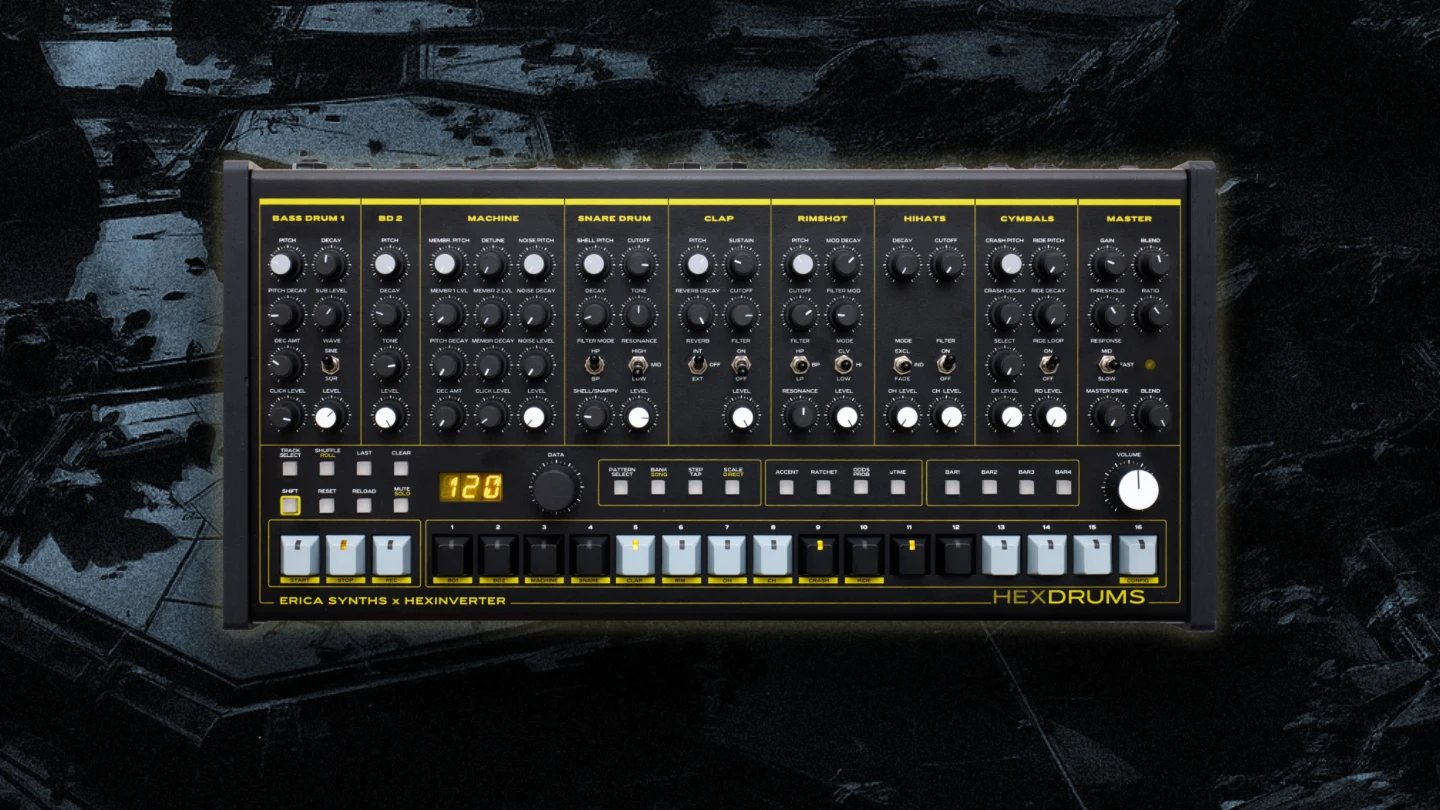1440x810 pixels.
Task: Select BAR3
Action: tap(1026, 488)
